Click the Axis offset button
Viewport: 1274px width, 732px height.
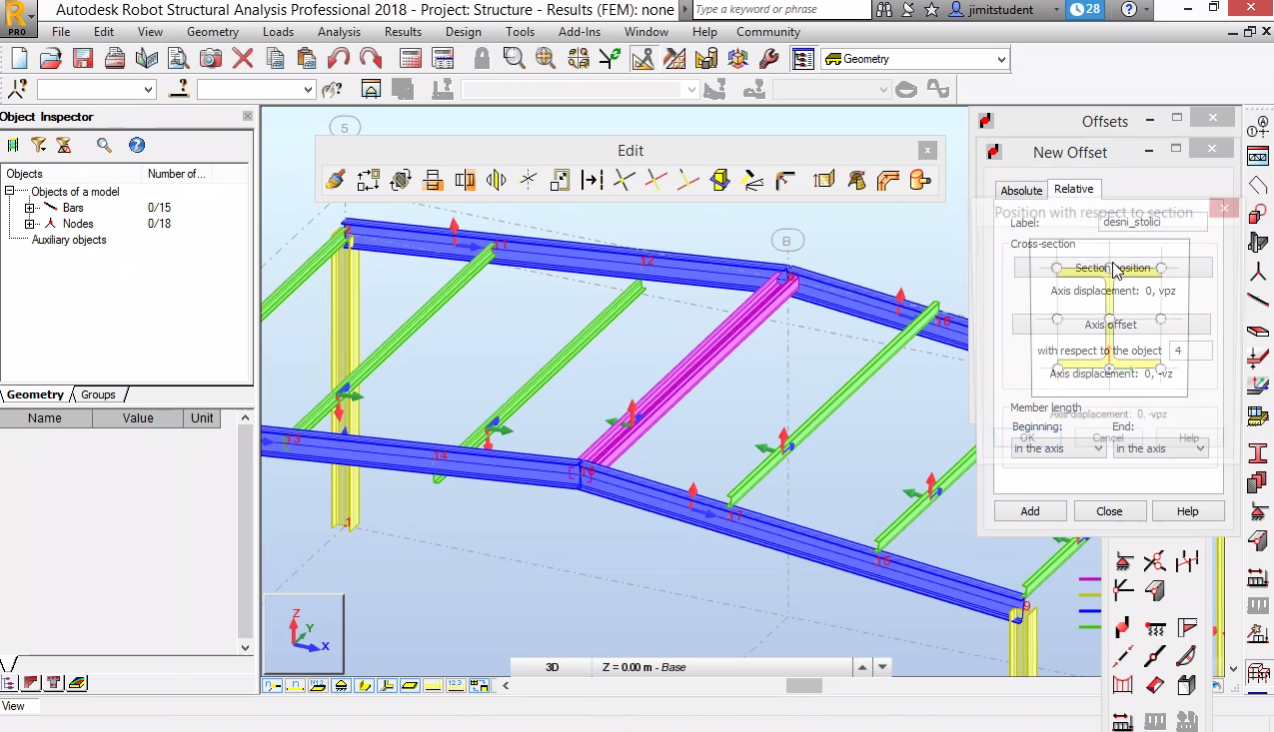[x=1111, y=324]
